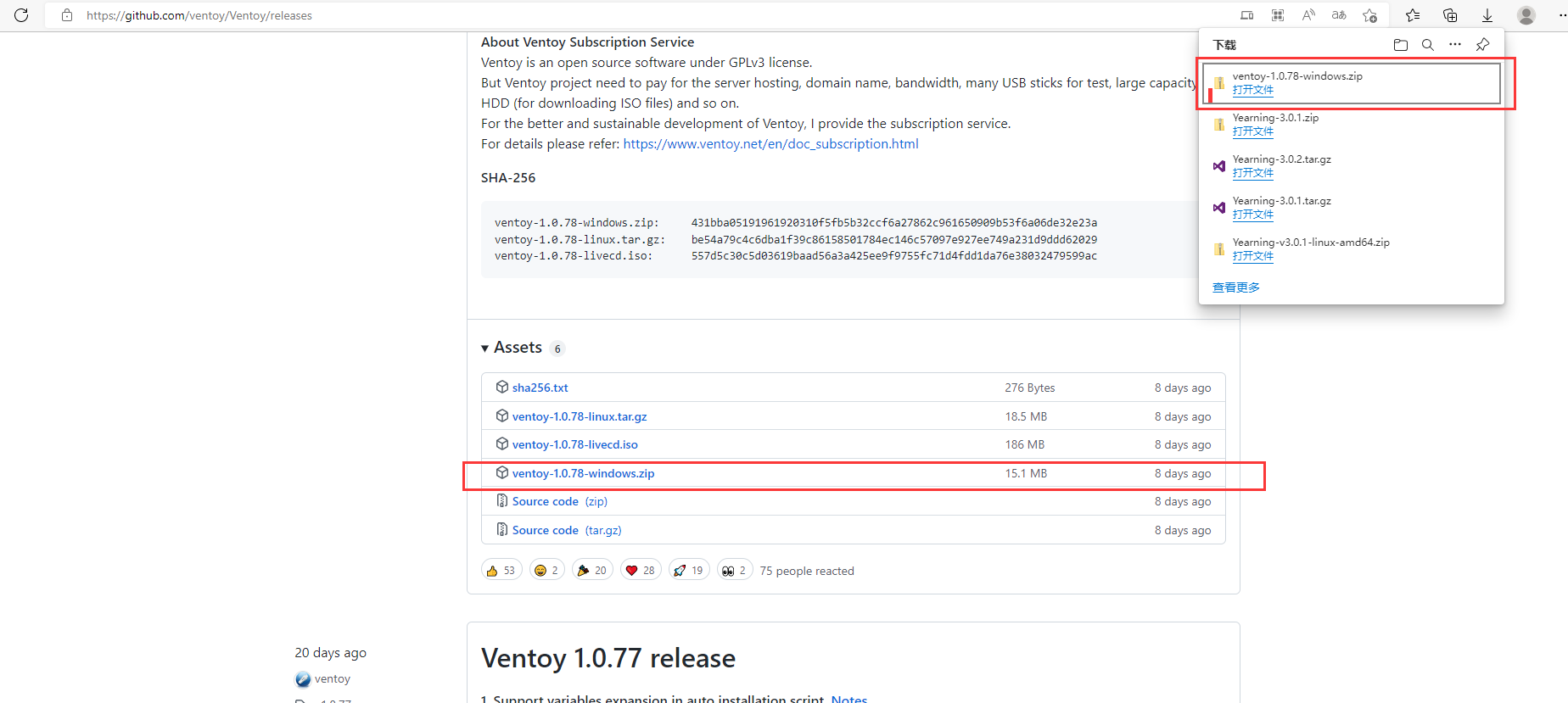Open the immersive reader icon in the address bar
1568x703 pixels.
(x=1246, y=15)
